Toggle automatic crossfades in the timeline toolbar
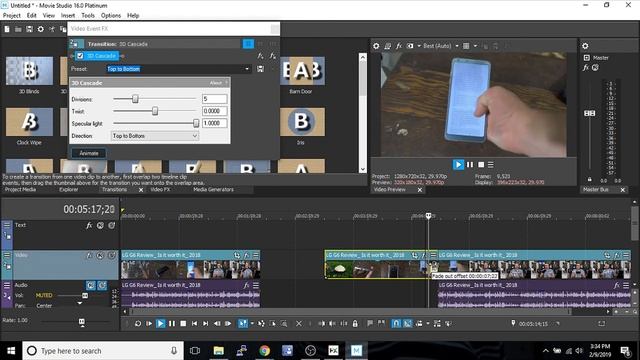Screen dimensions: 640x360 pyautogui.click(x=407, y=324)
